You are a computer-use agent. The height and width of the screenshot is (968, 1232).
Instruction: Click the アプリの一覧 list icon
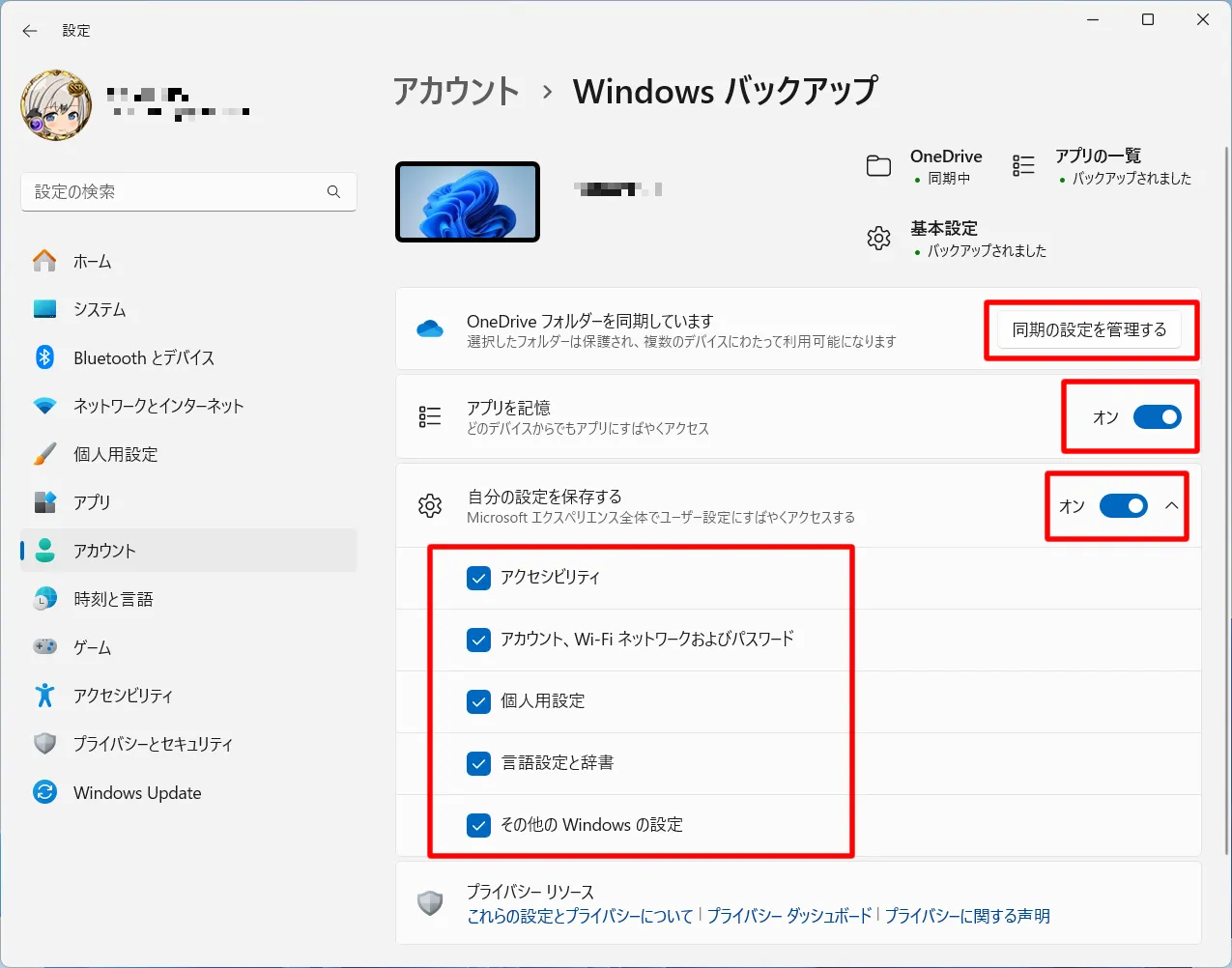(x=1023, y=166)
